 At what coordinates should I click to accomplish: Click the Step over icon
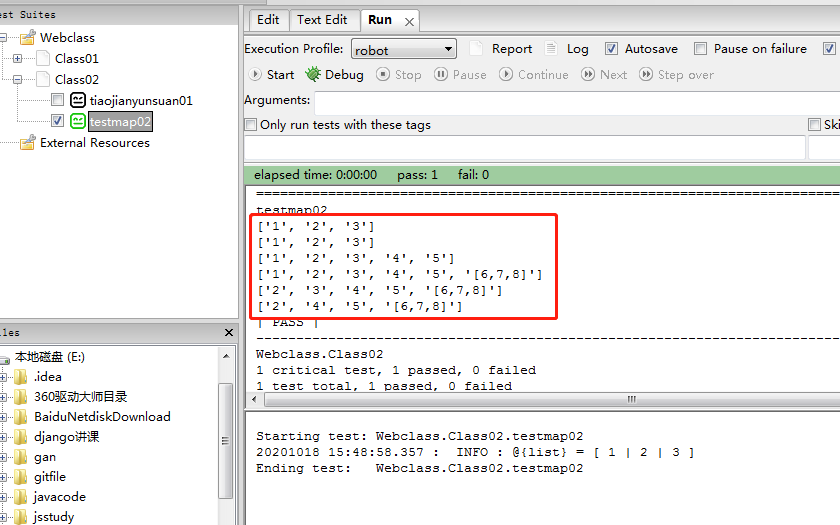coord(646,74)
